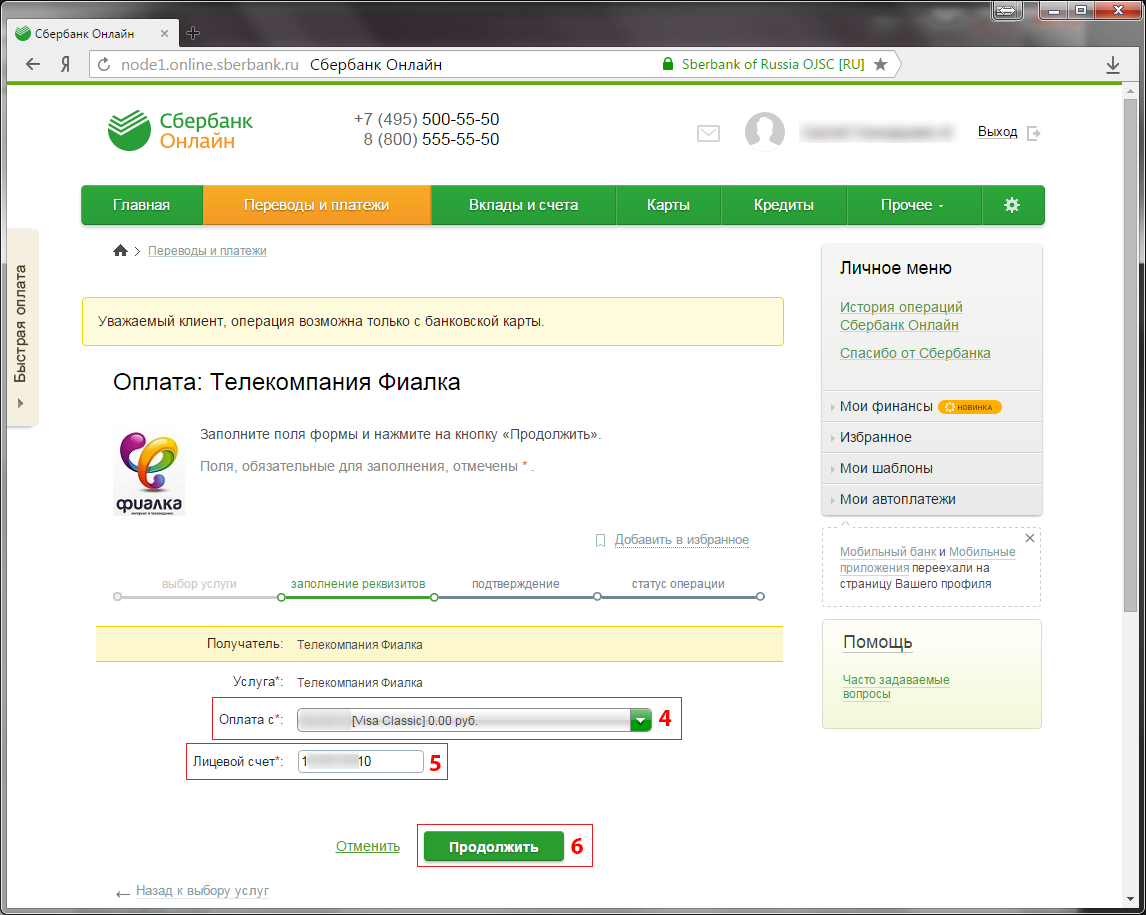Expand the Быстрая оплата side panel
Screen dimensions: 1146x915
[x=22, y=327]
